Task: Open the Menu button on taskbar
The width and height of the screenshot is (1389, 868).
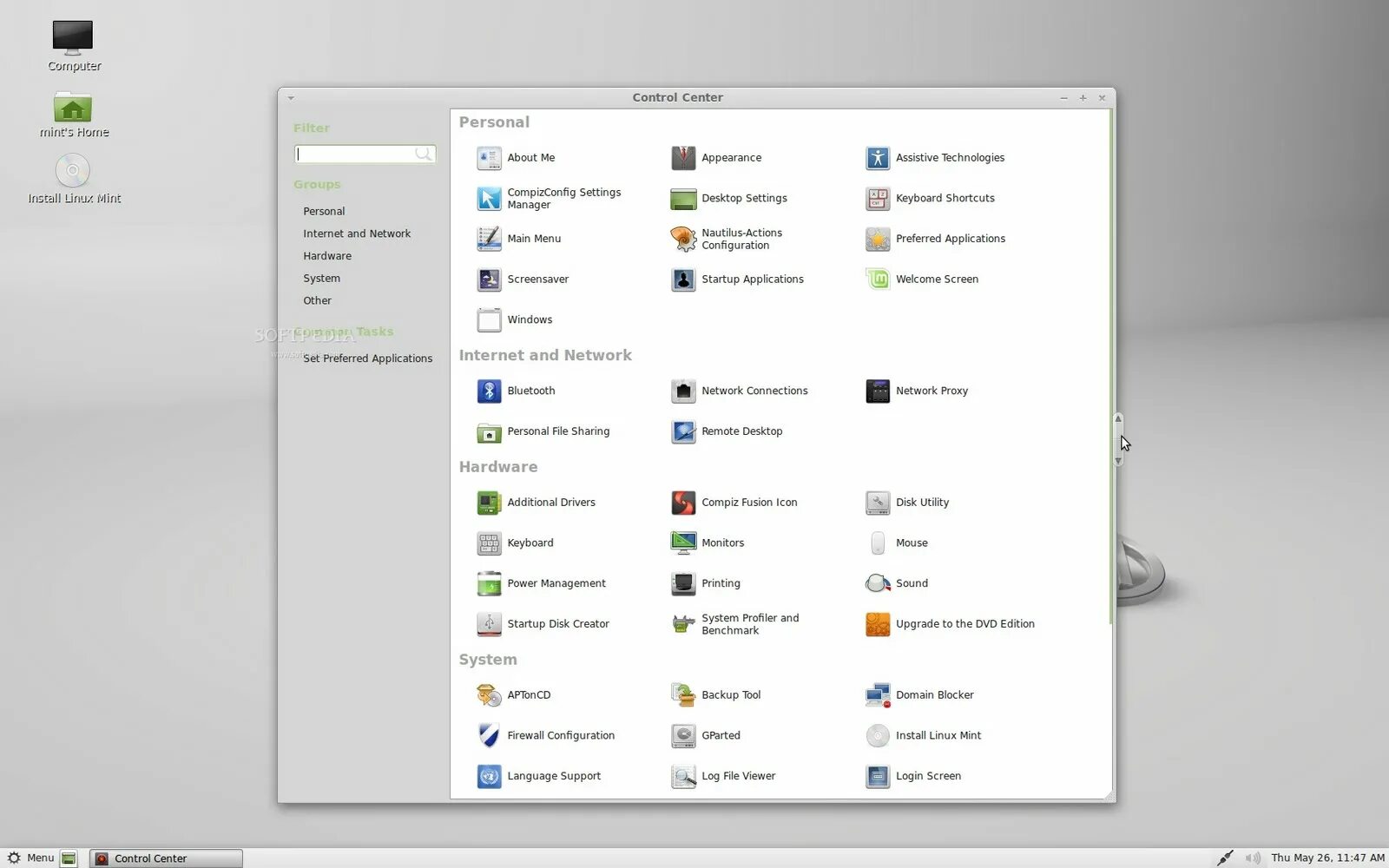Action: coord(30,858)
